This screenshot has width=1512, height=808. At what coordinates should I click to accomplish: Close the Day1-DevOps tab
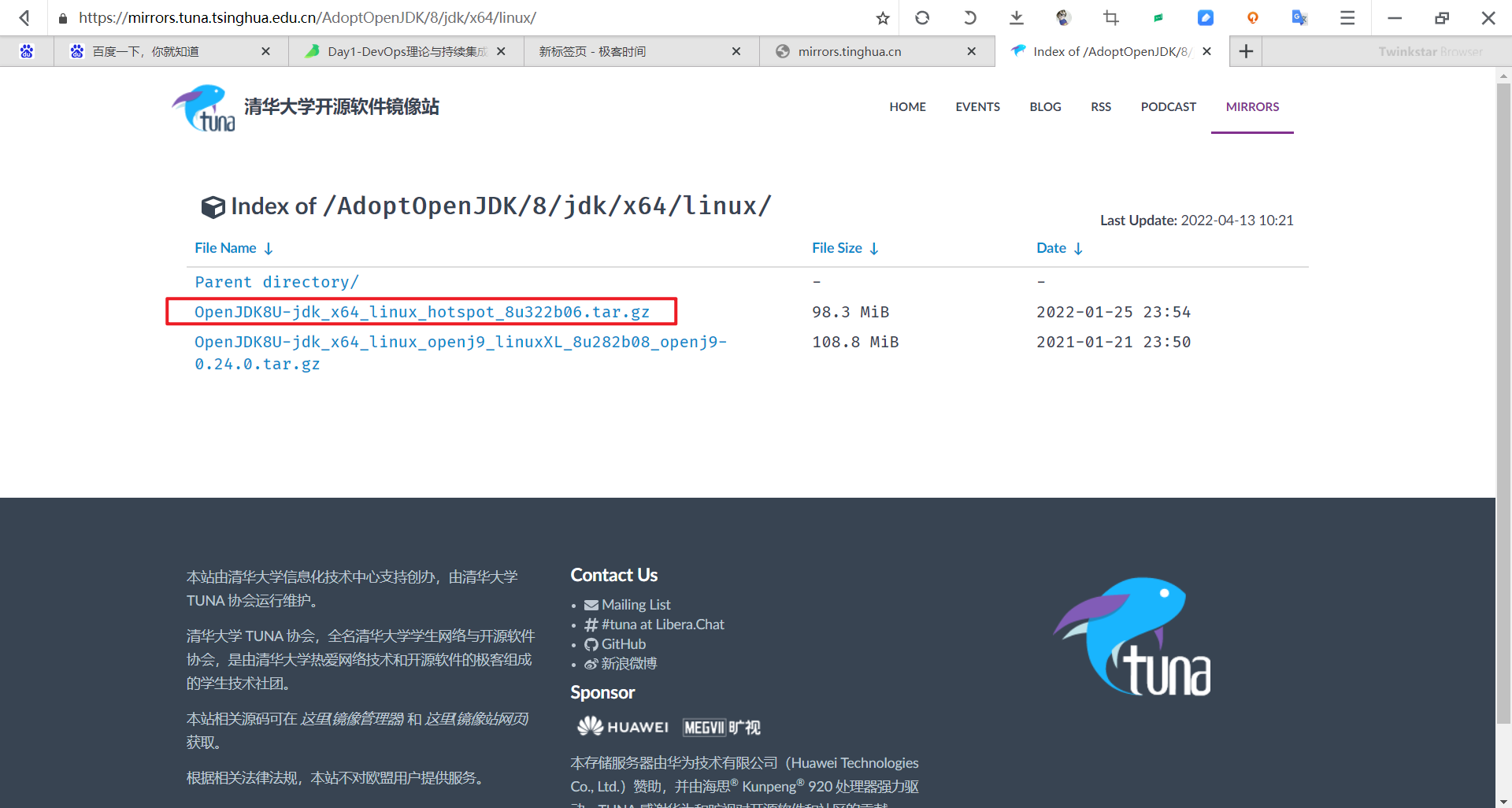[x=501, y=51]
